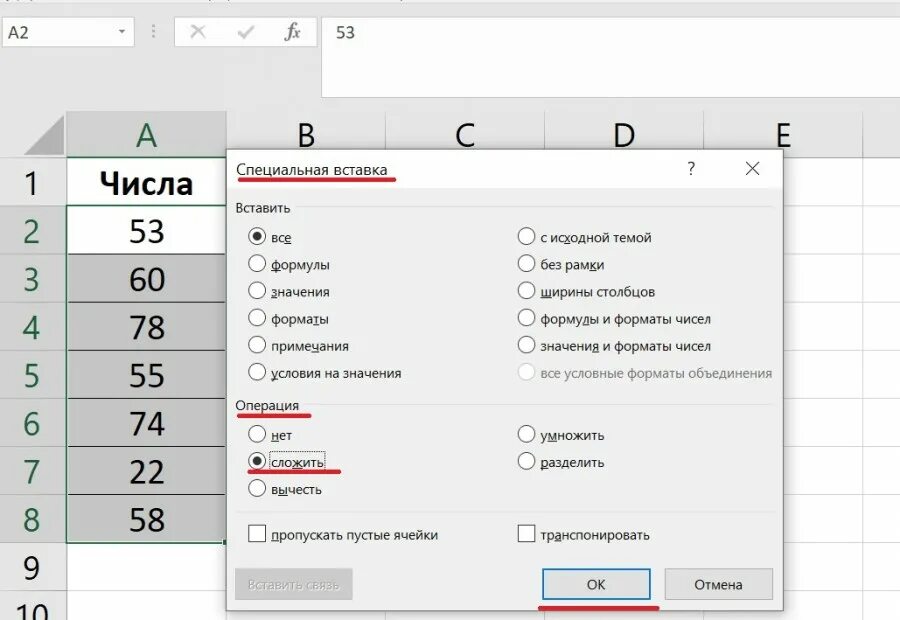This screenshot has height=620, width=900.
Task: Click the Select All corner triangle
Action: 46,135
